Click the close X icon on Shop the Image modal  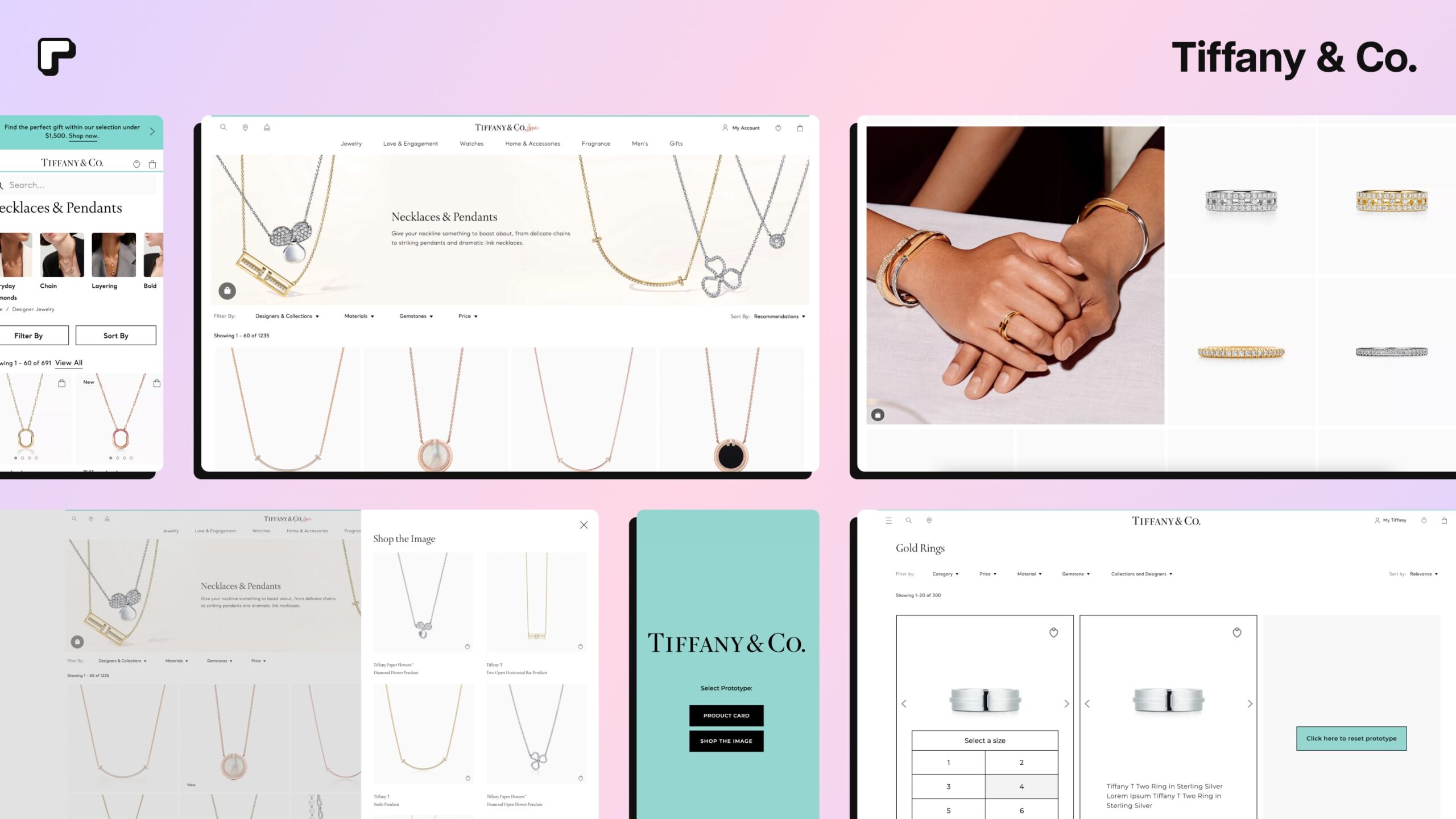coord(584,525)
